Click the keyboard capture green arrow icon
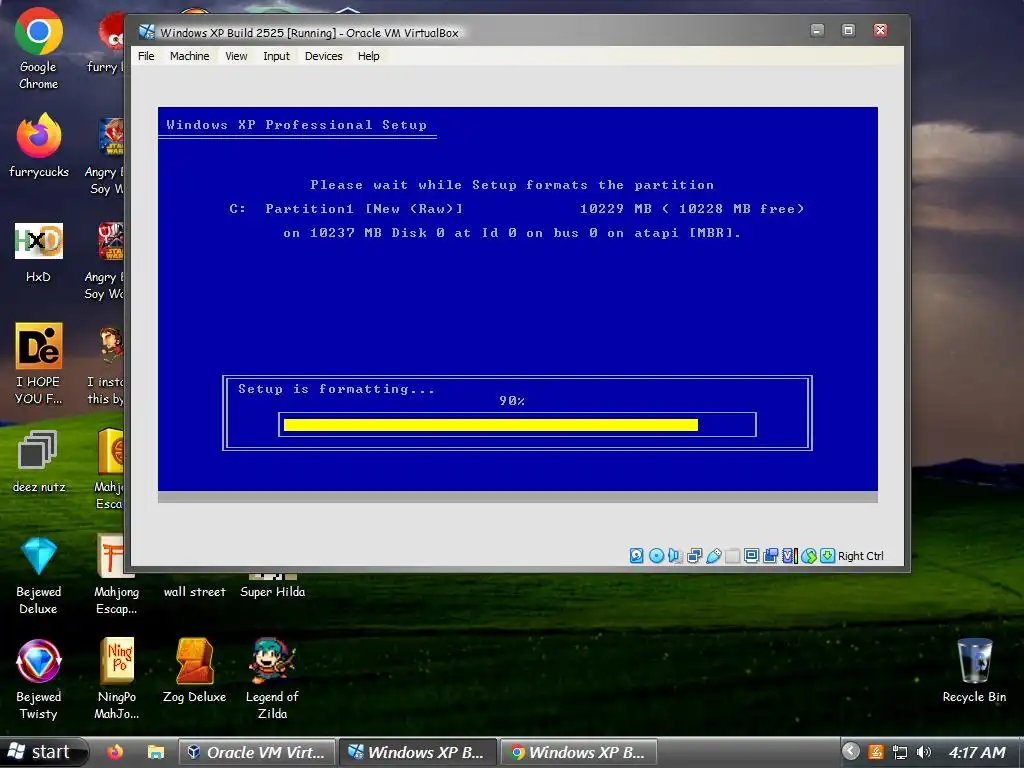Image resolution: width=1024 pixels, height=768 pixels. (827, 556)
